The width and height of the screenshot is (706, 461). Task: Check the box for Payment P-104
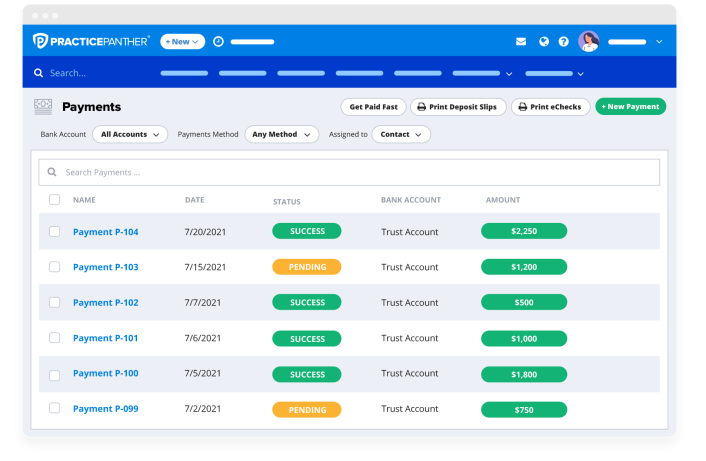click(x=54, y=232)
